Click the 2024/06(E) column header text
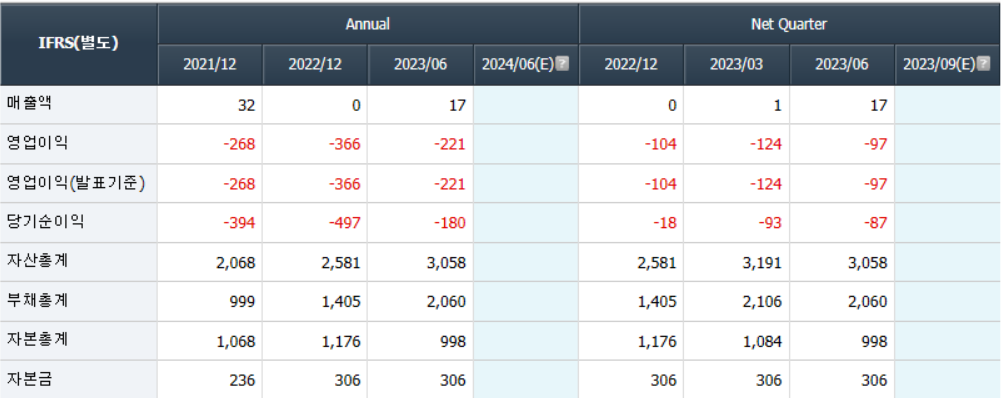The width and height of the screenshot is (1002, 398). coord(518,65)
